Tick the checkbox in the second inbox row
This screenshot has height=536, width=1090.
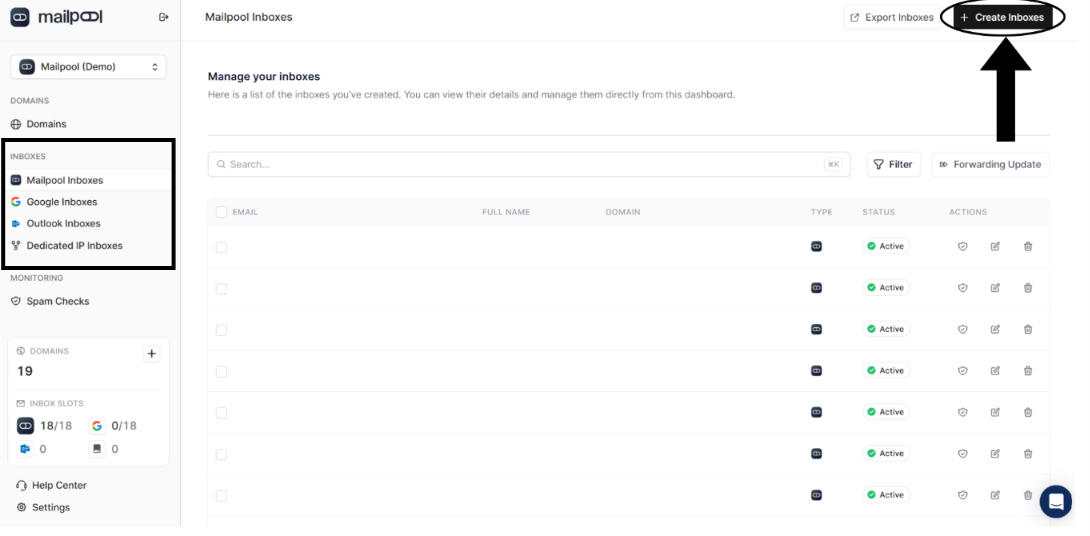click(221, 289)
